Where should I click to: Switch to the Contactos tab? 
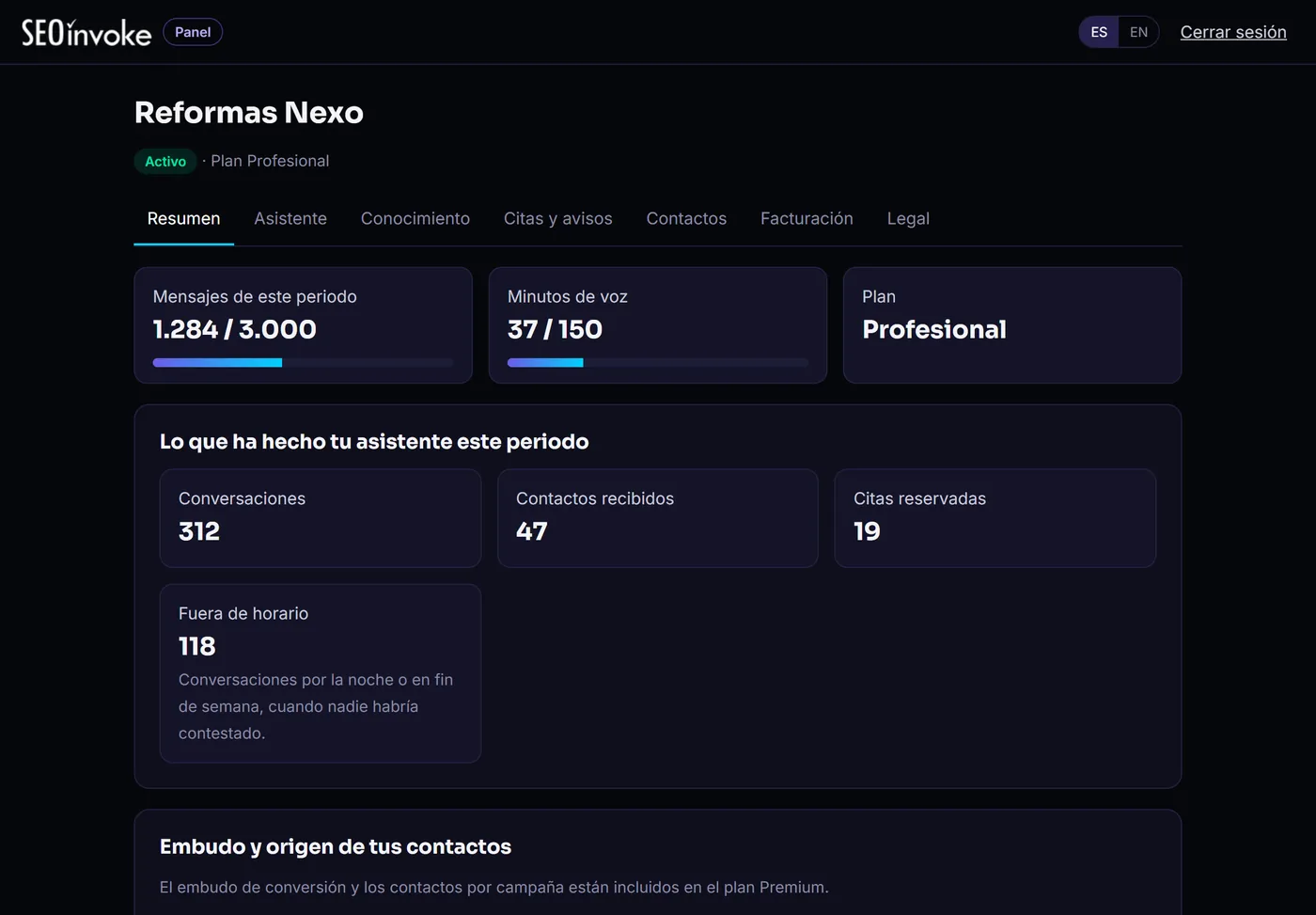(686, 218)
